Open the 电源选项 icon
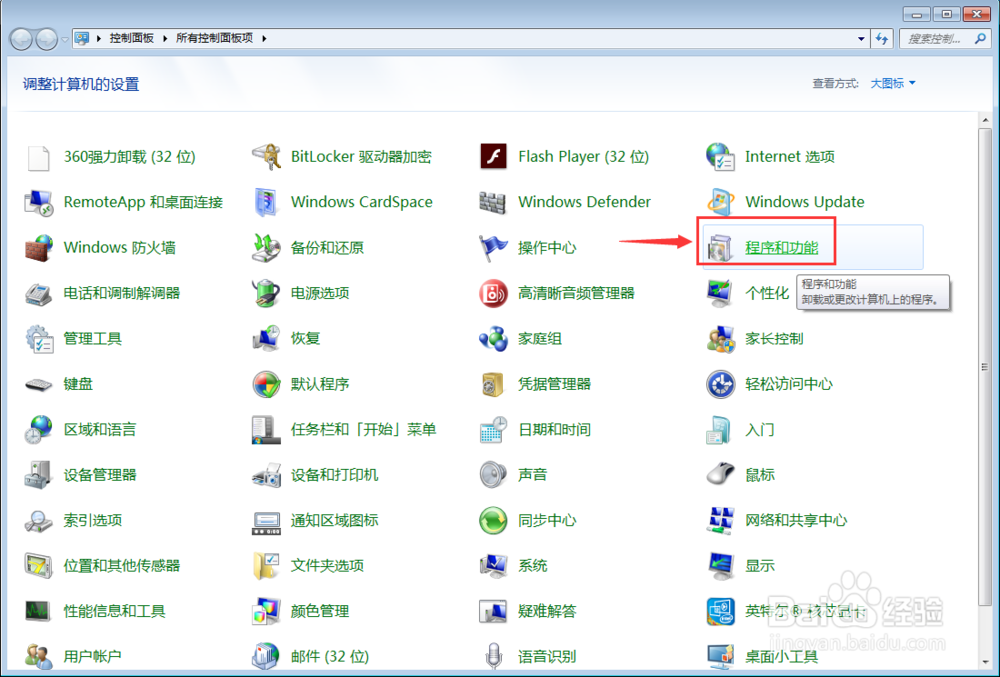 click(266, 293)
